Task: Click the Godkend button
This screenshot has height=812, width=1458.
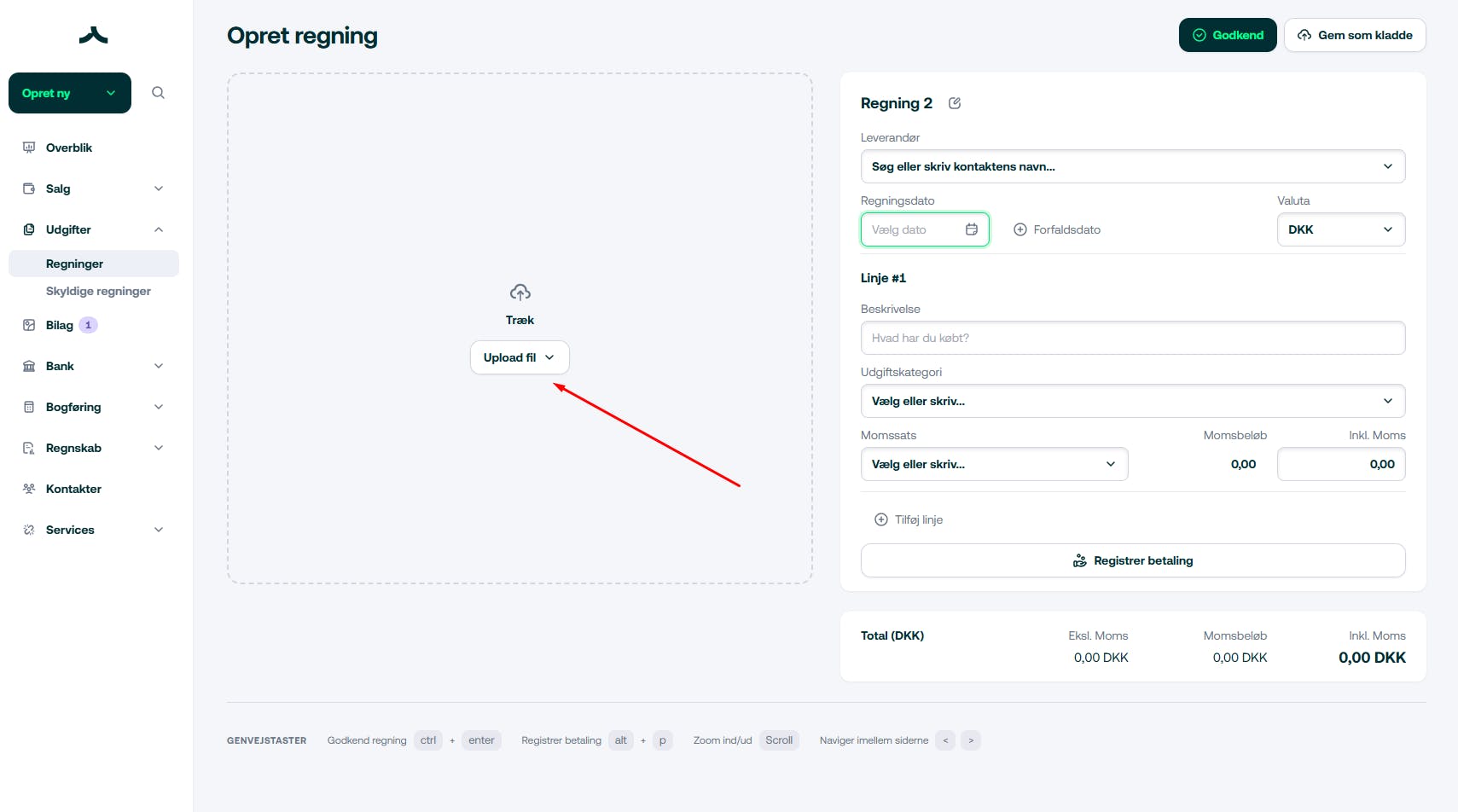Action: [x=1227, y=35]
